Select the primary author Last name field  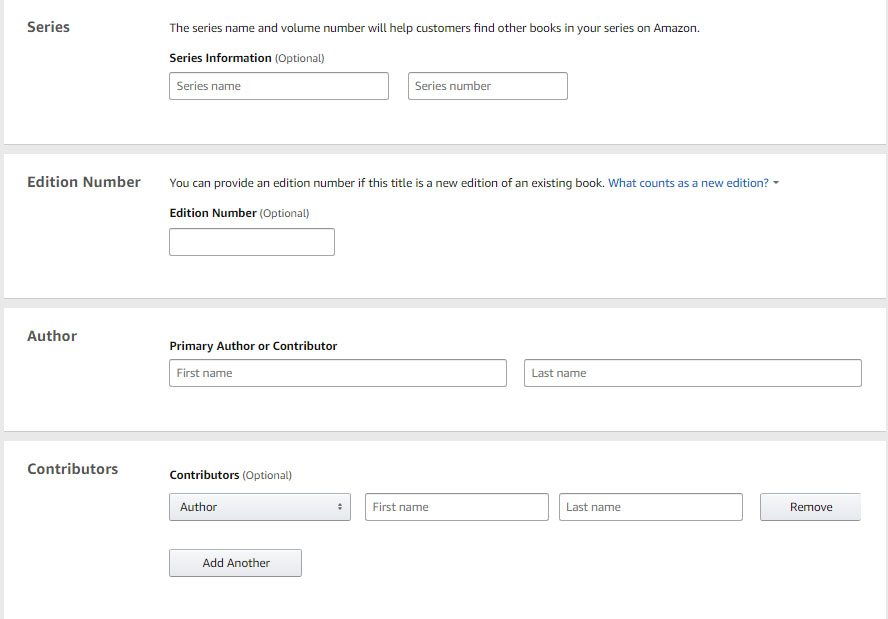tap(693, 373)
